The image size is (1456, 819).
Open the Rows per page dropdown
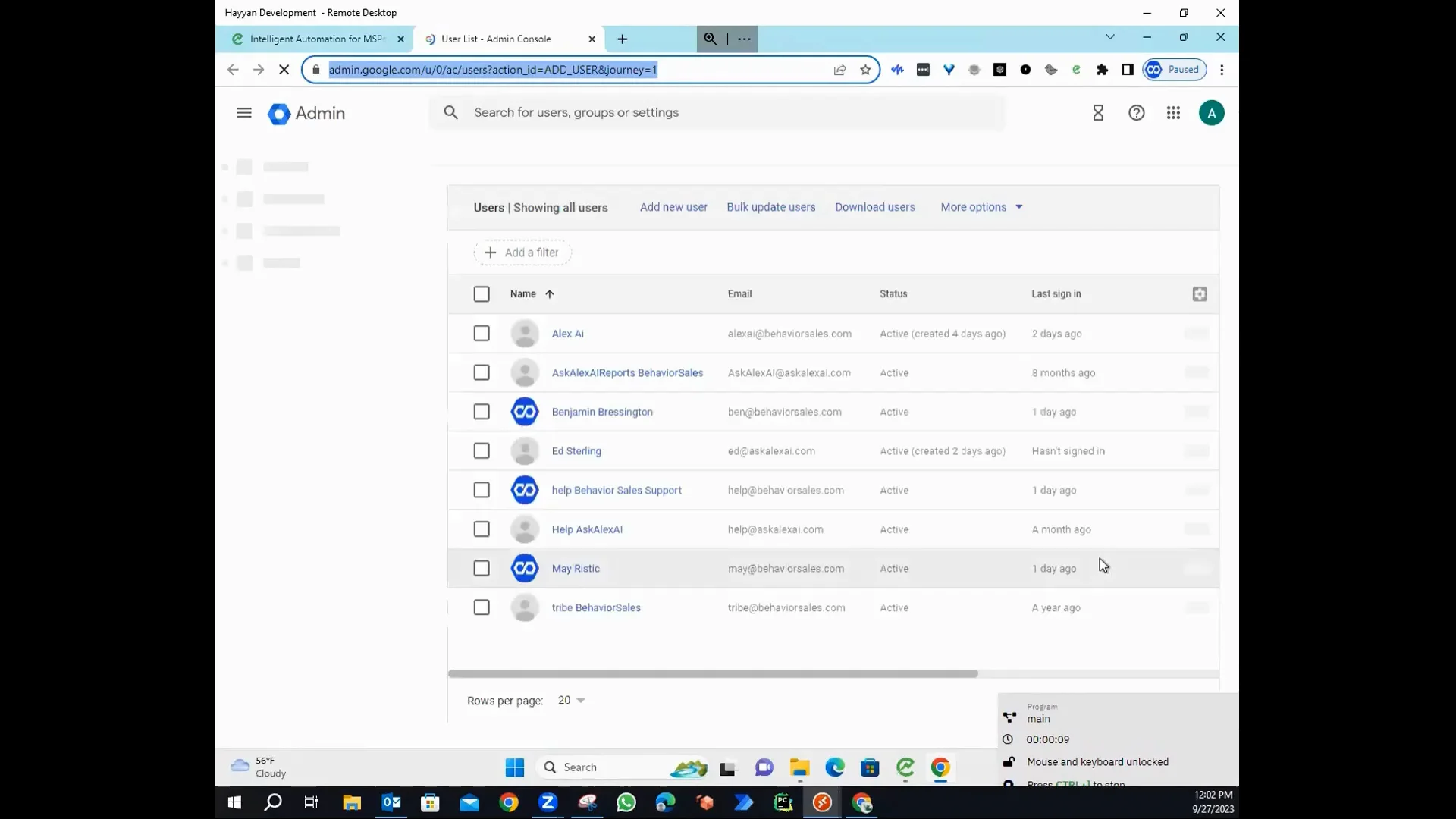(x=570, y=700)
